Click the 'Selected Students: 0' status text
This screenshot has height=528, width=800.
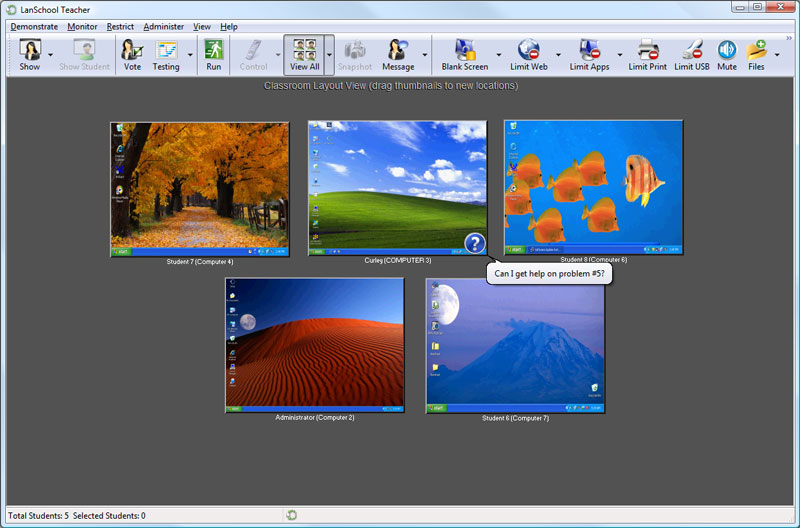tap(109, 516)
